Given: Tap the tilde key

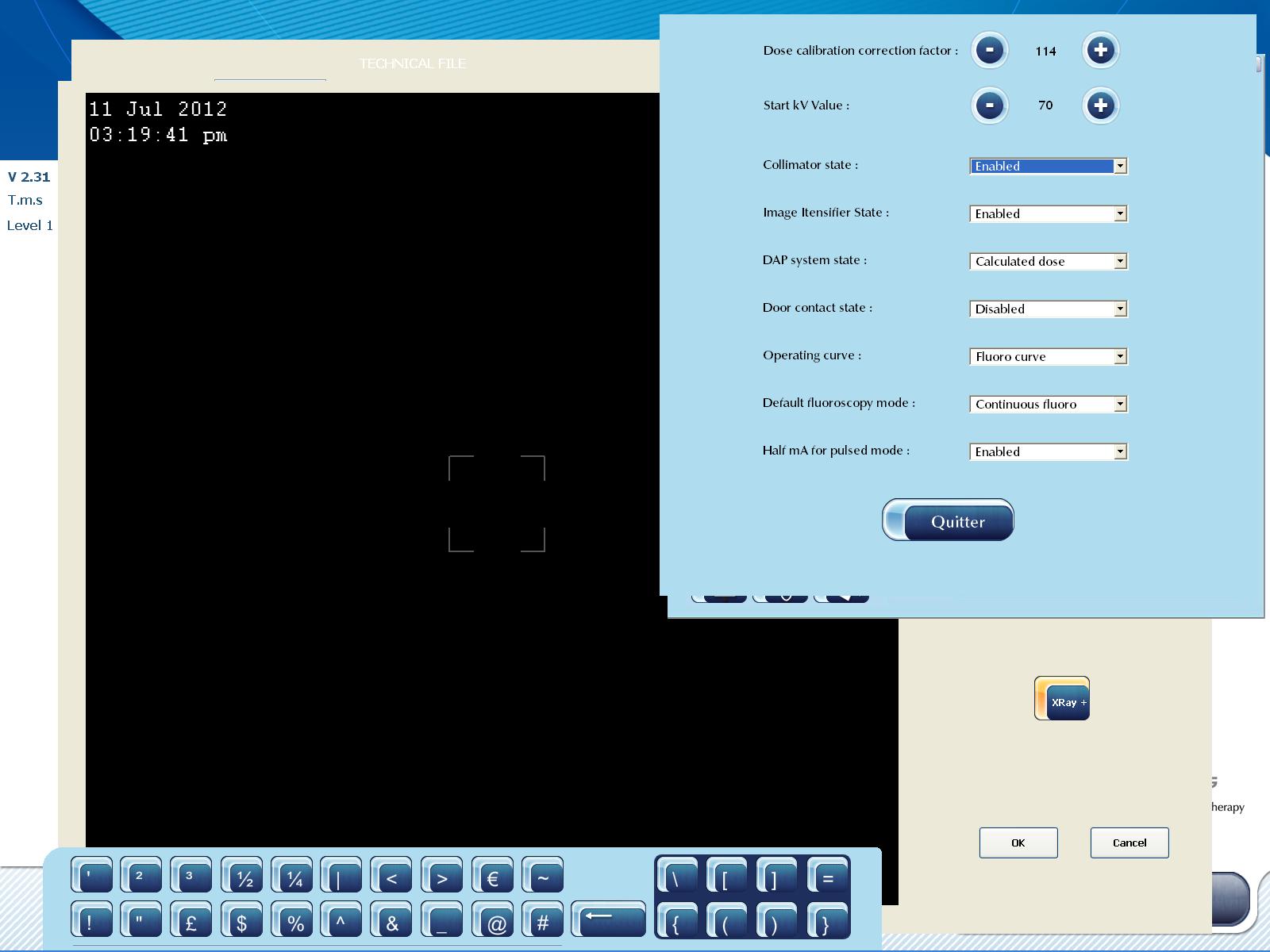Looking at the screenshot, I should (x=543, y=876).
